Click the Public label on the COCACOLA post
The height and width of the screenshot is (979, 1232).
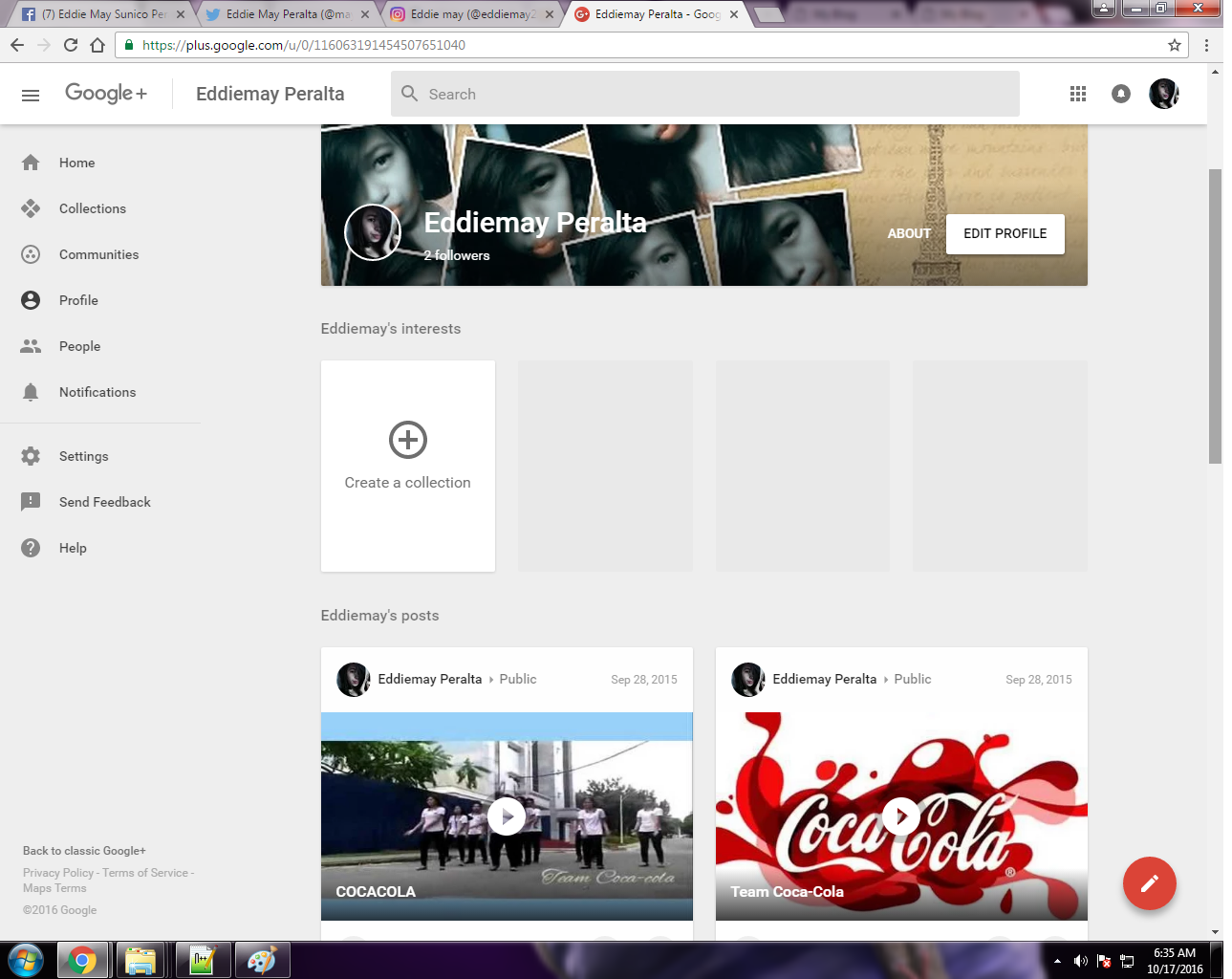click(x=518, y=679)
